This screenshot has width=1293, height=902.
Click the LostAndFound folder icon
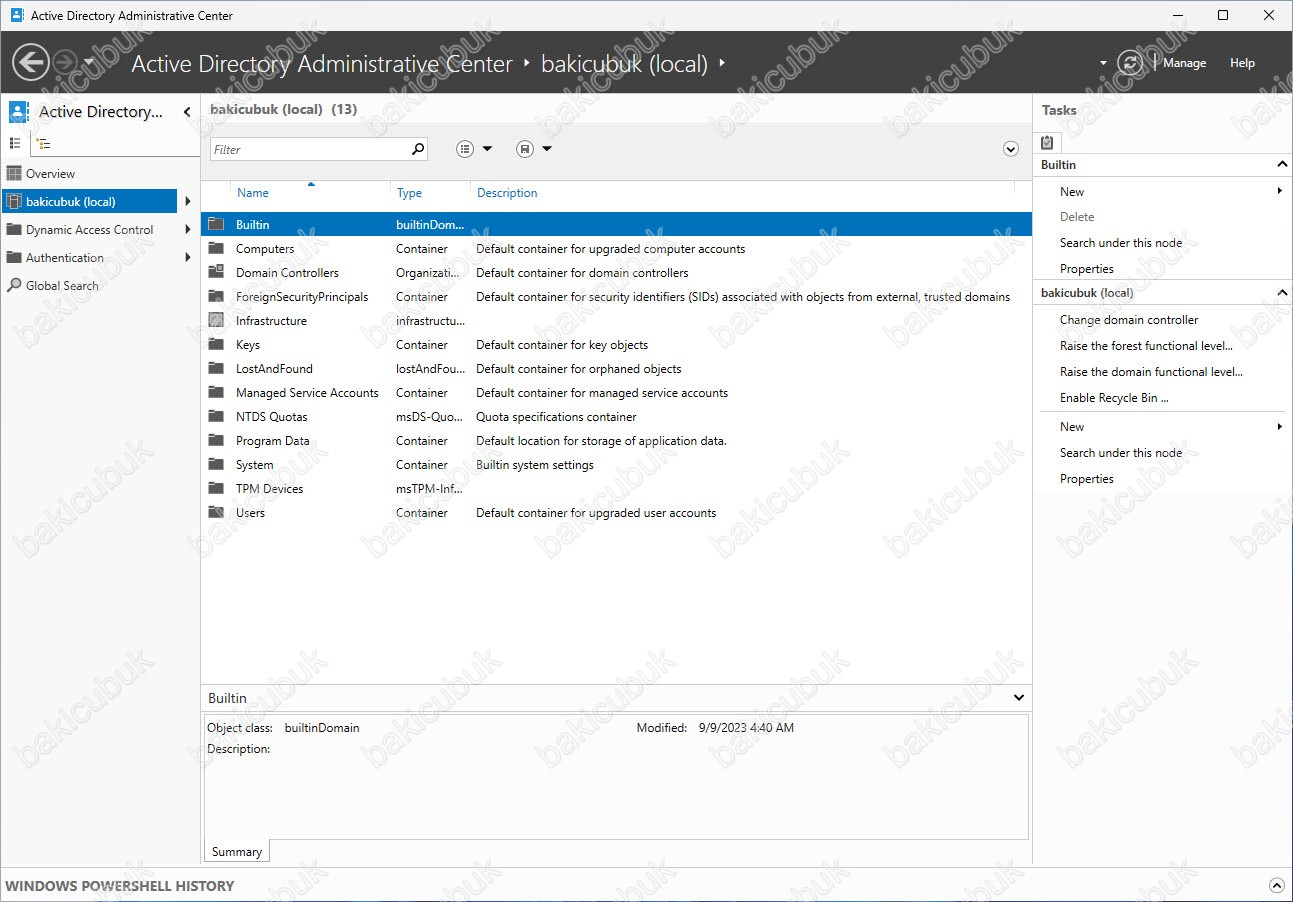click(216, 369)
